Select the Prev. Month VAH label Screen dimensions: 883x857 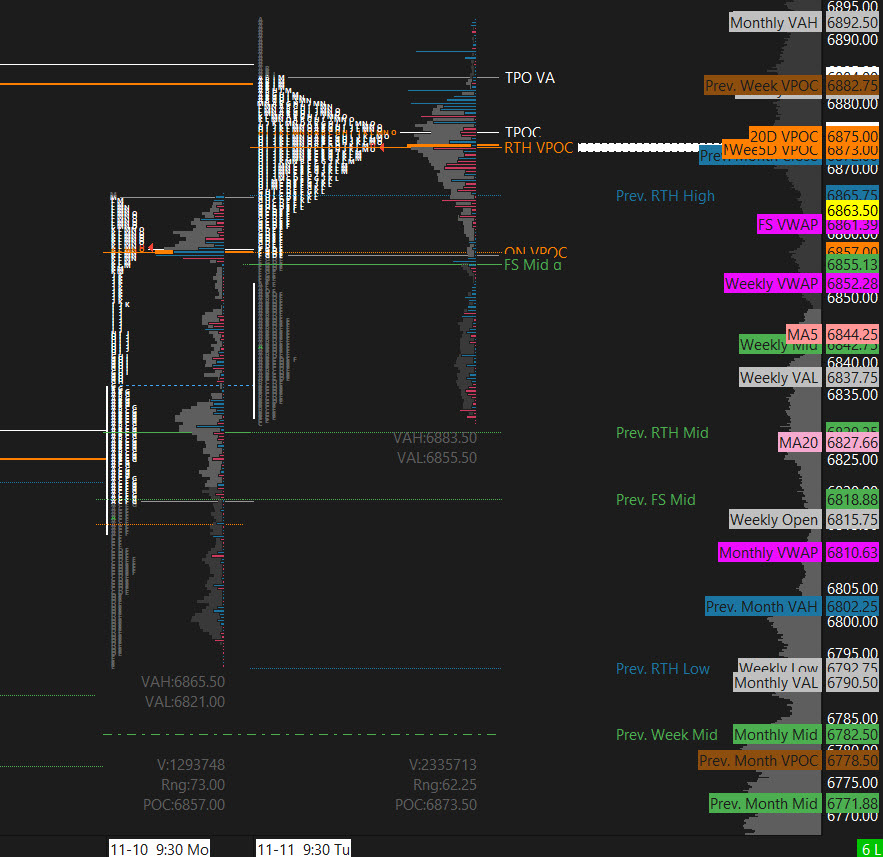(762, 607)
